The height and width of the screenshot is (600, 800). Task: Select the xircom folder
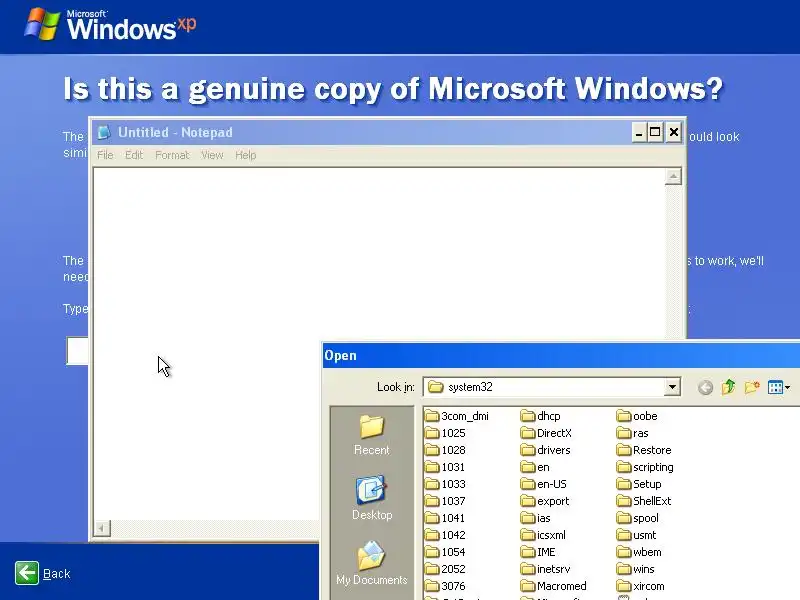[x=641, y=586]
